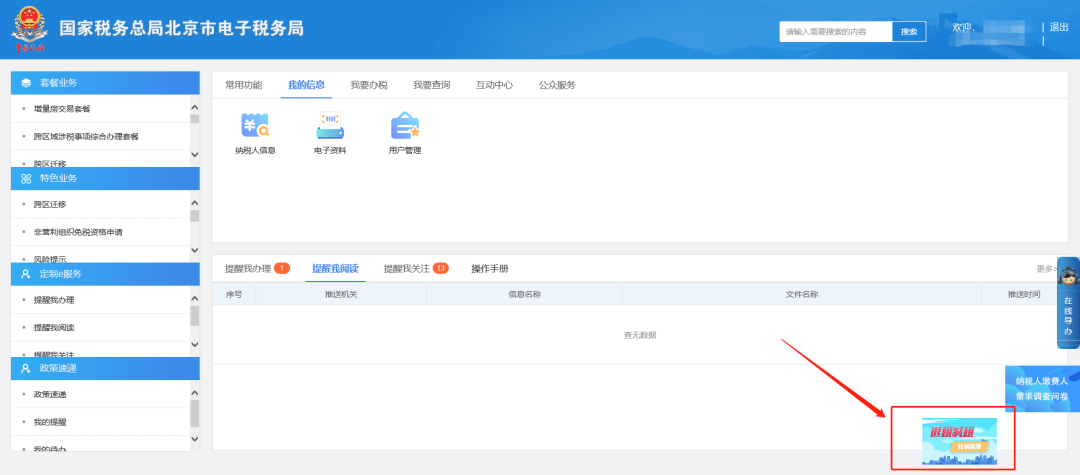Open the 提醒我关注 tab with badge 13

pos(416,268)
